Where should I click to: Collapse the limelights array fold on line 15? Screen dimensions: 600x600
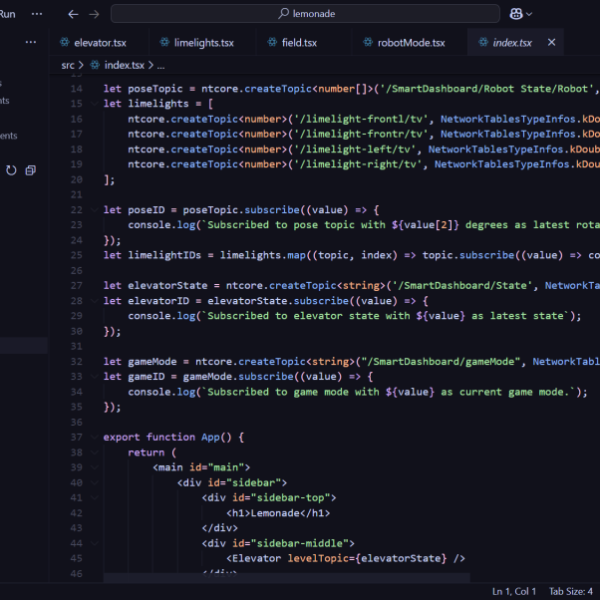[x=94, y=104]
